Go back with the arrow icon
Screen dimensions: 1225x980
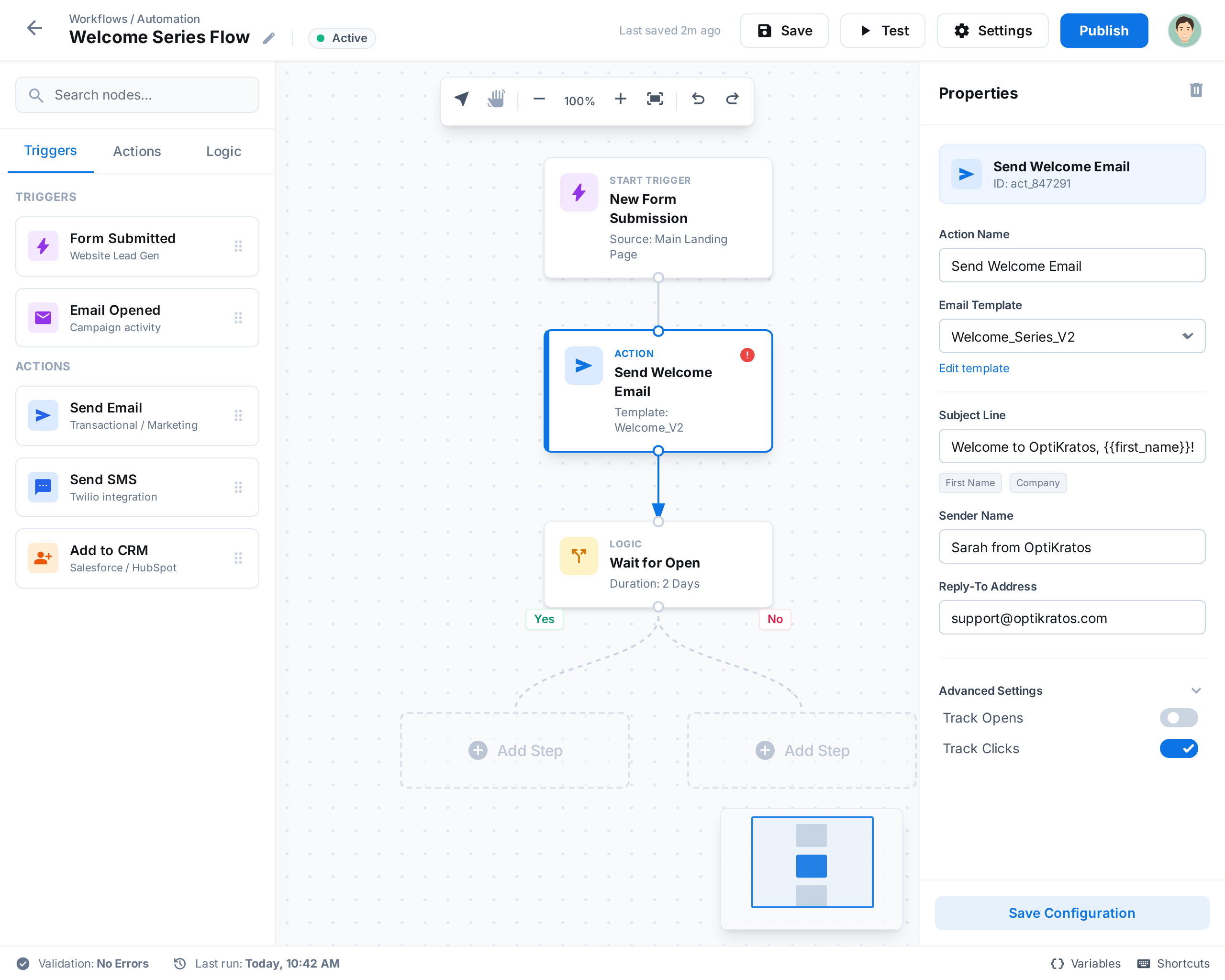tap(34, 28)
